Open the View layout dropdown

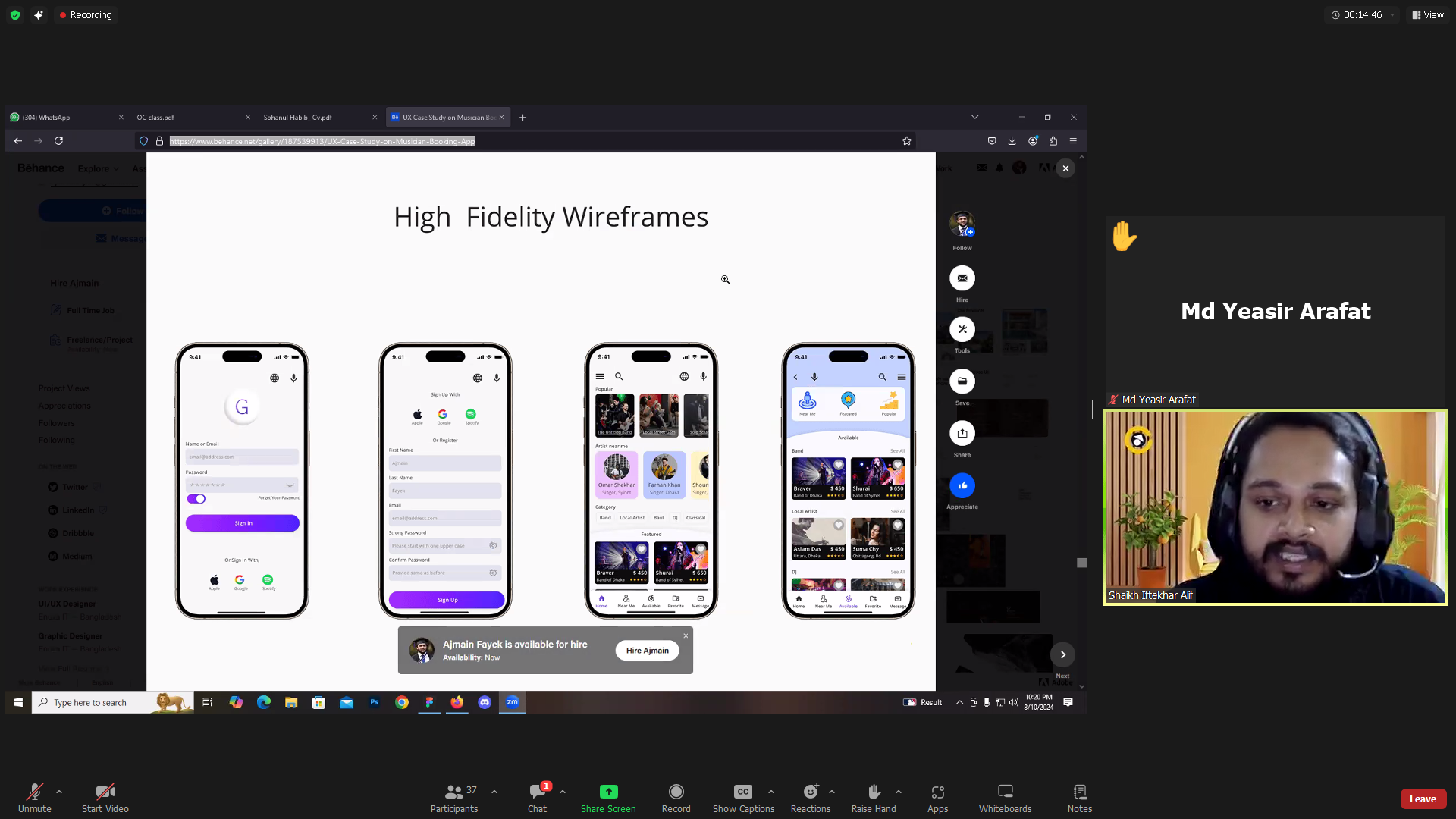coord(1427,14)
